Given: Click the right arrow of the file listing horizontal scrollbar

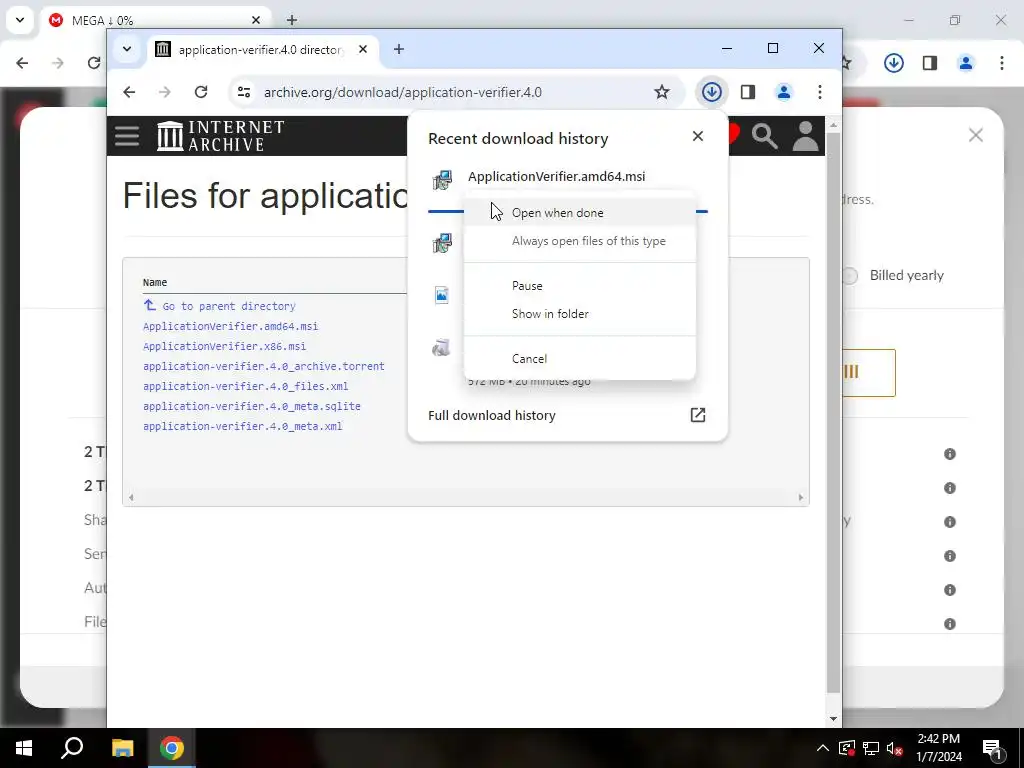Looking at the screenshot, I should tap(801, 498).
